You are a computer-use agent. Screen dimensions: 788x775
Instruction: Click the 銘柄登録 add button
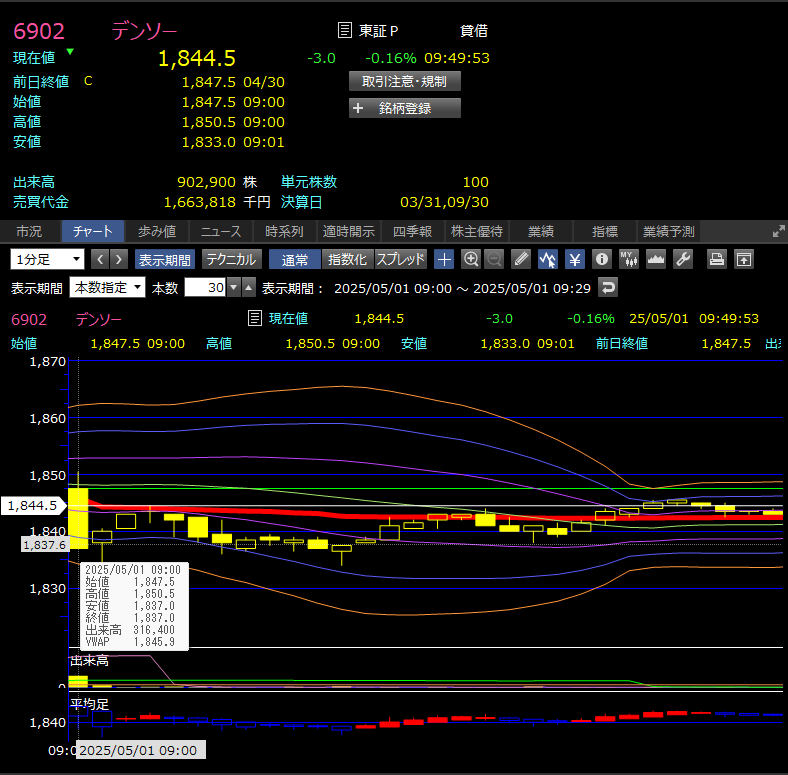coord(405,108)
